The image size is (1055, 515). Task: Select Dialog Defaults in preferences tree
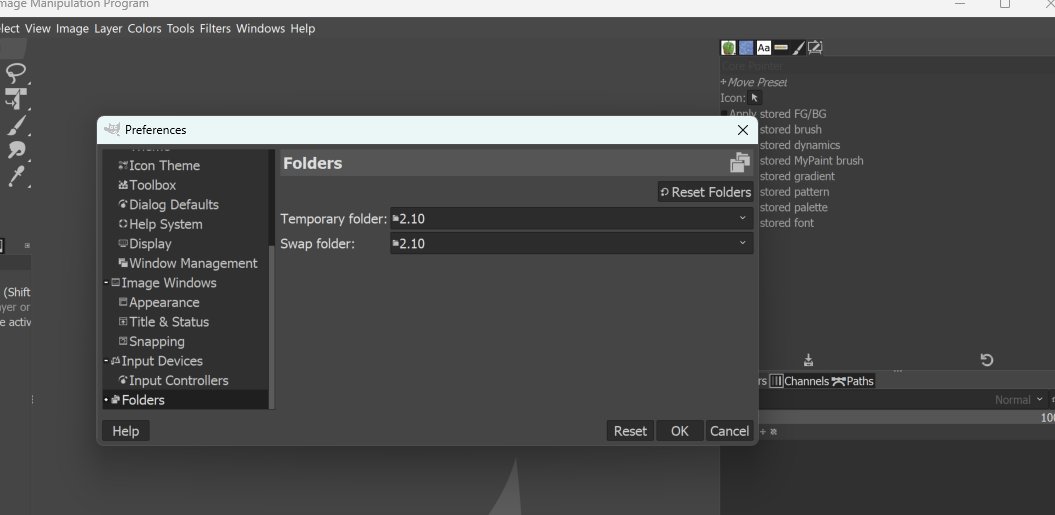(174, 205)
